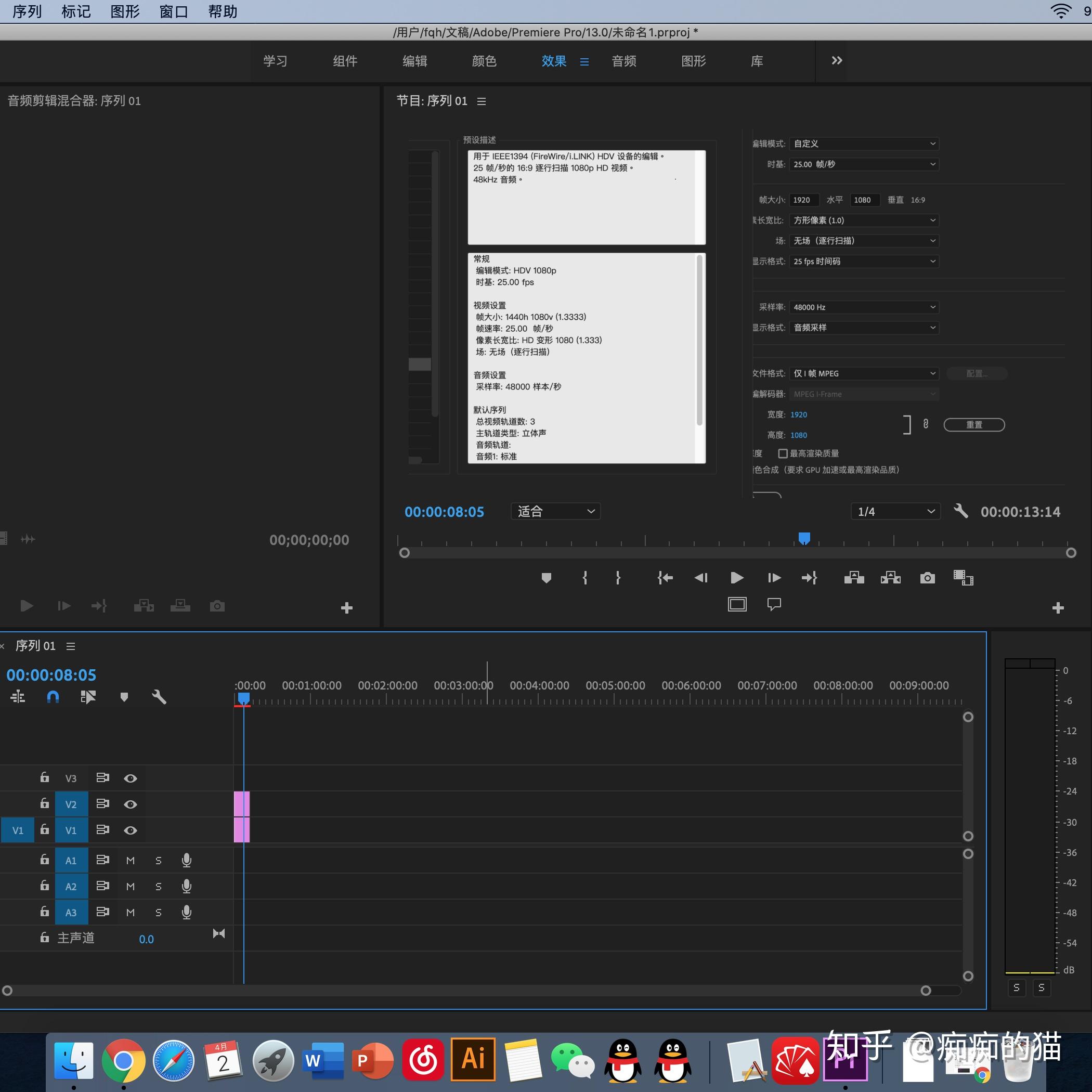The height and width of the screenshot is (1092, 1092).
Task: Open the timeline display settings wrench
Action: (160, 697)
